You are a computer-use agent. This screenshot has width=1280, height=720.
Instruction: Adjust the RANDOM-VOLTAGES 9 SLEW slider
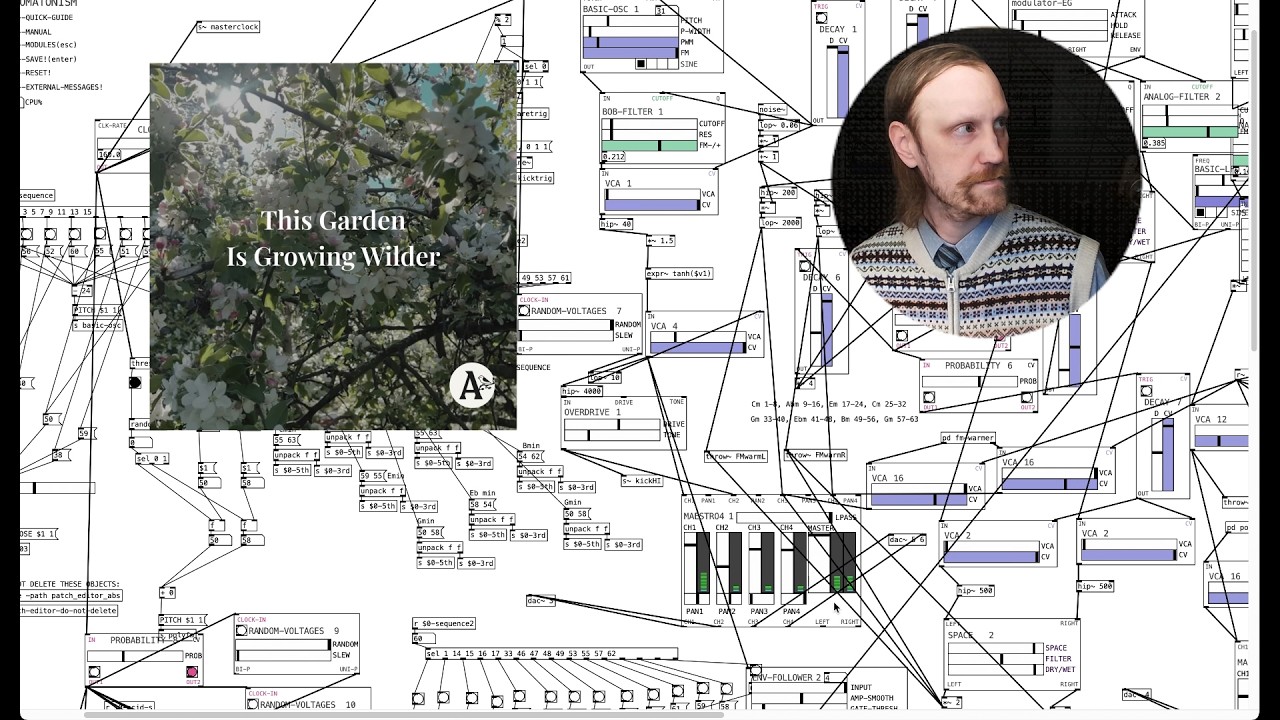pos(283,655)
